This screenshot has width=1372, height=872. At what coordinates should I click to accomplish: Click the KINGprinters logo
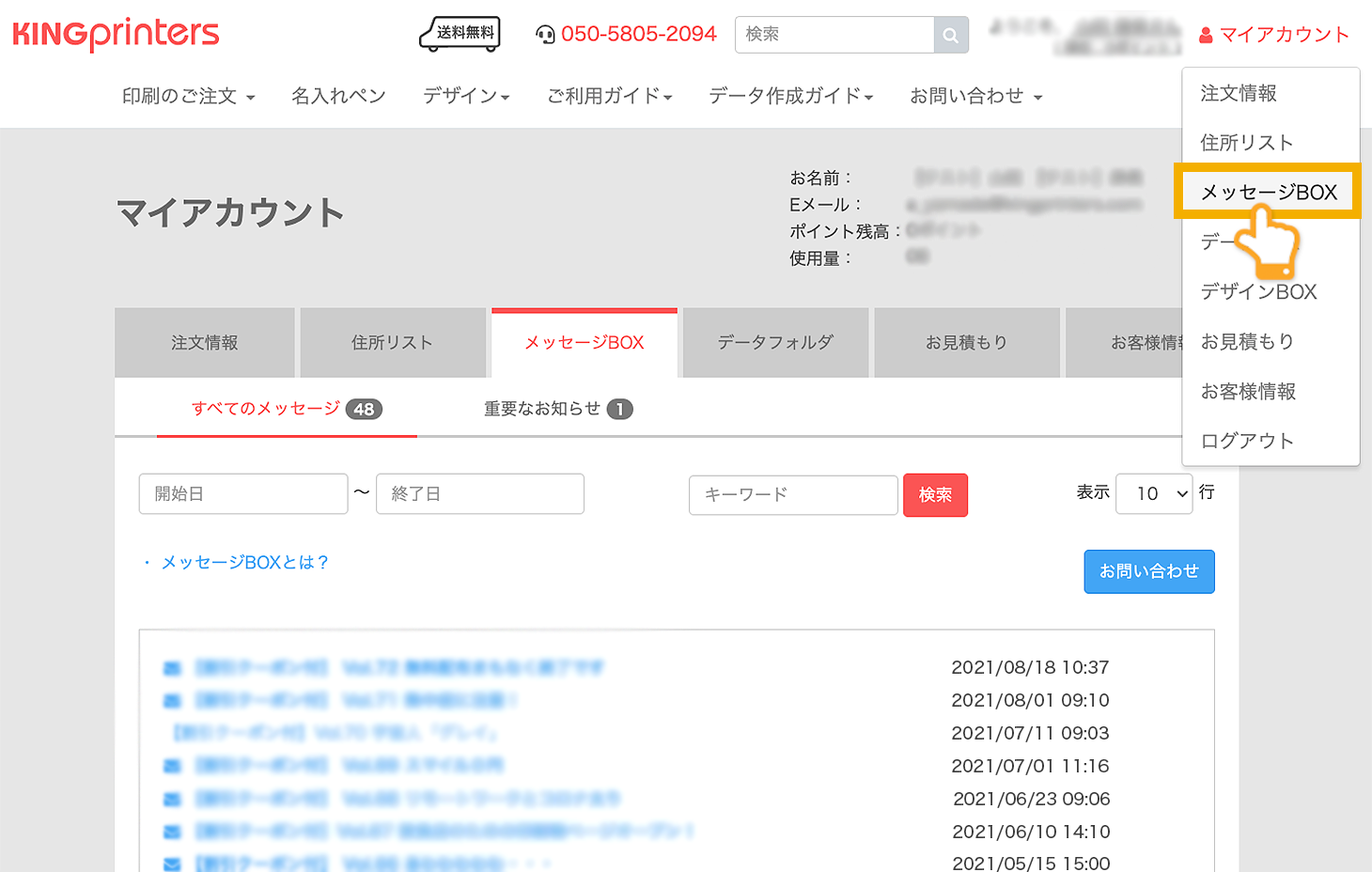click(116, 35)
